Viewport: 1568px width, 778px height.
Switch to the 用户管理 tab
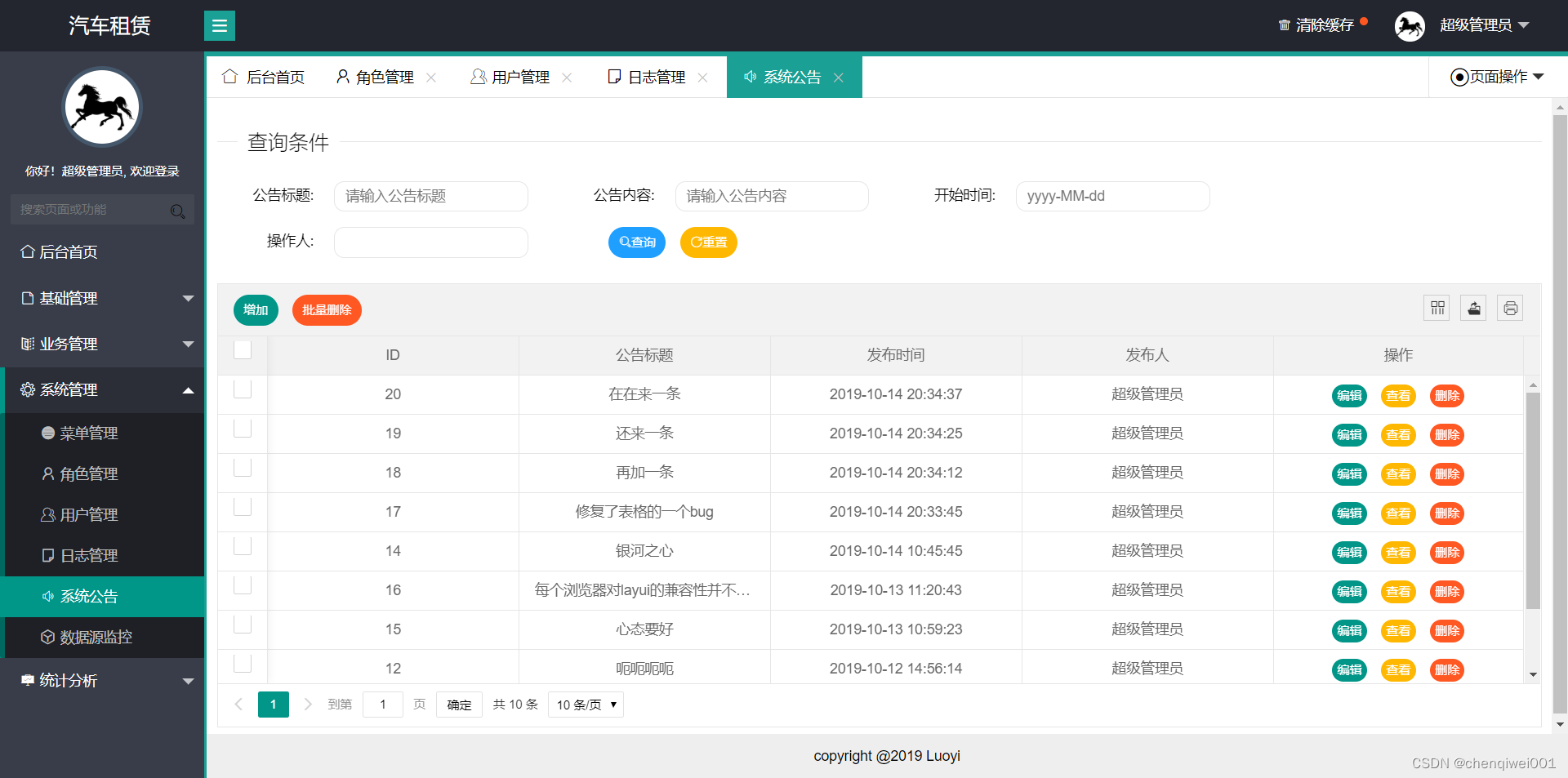tap(519, 76)
